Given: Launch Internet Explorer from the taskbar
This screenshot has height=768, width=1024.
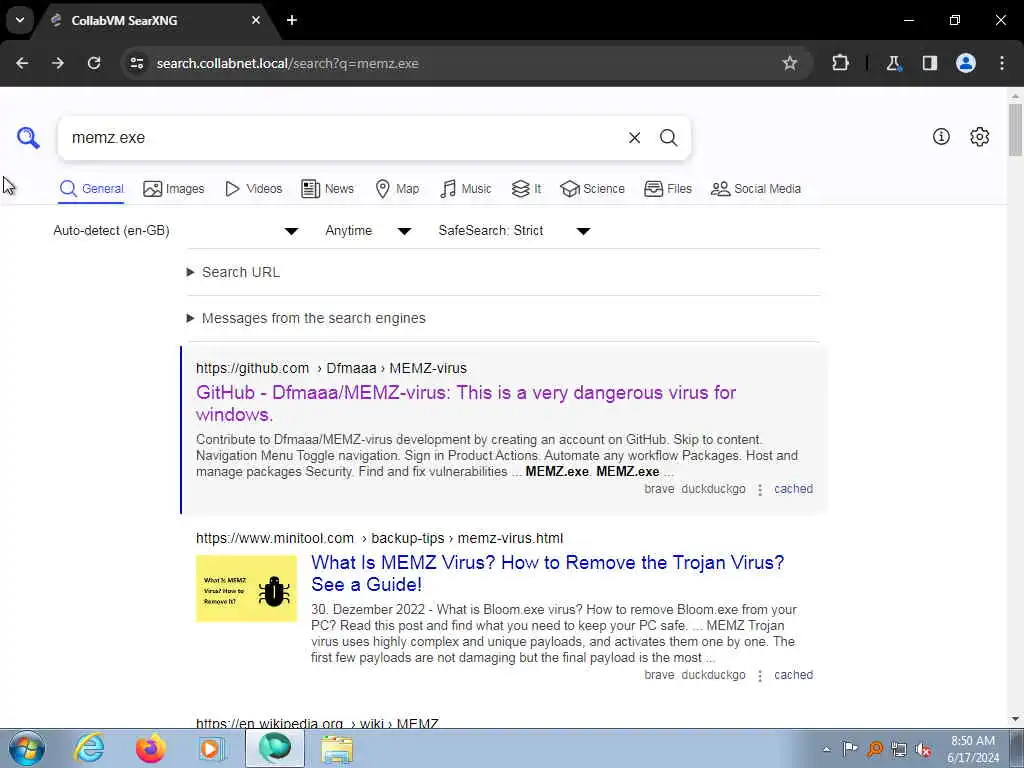Looking at the screenshot, I should pos(89,748).
